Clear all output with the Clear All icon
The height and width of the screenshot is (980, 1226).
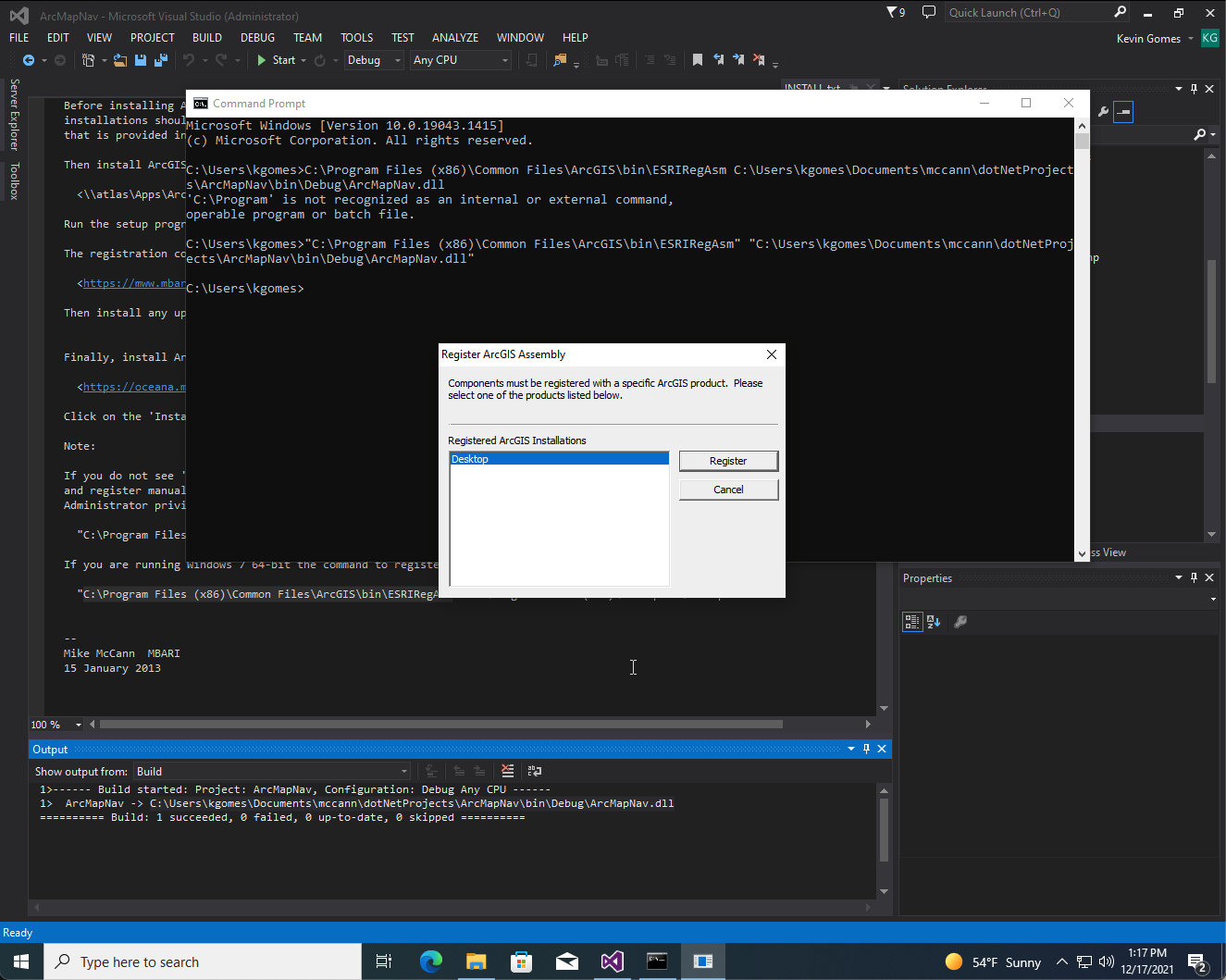507,771
